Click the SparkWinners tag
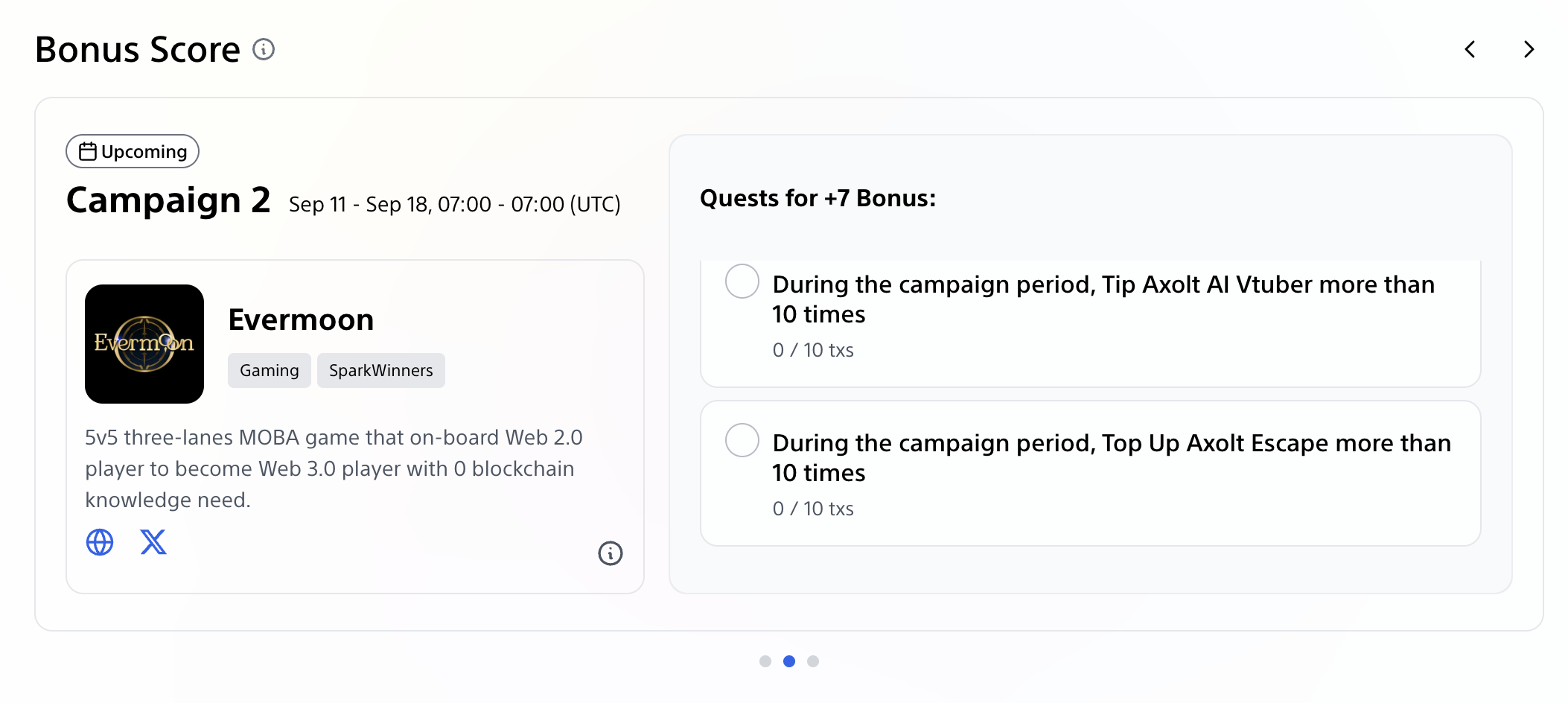This screenshot has width=1568, height=703. (x=381, y=370)
